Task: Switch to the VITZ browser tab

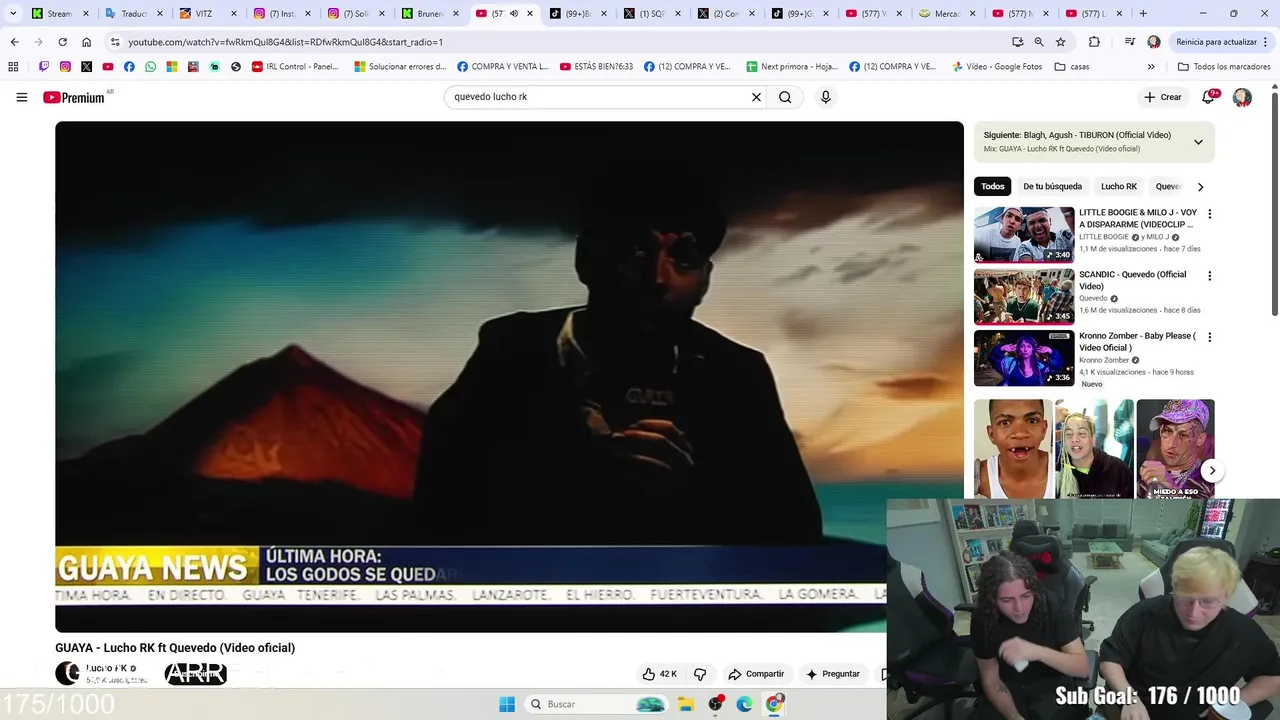Action: (209, 14)
